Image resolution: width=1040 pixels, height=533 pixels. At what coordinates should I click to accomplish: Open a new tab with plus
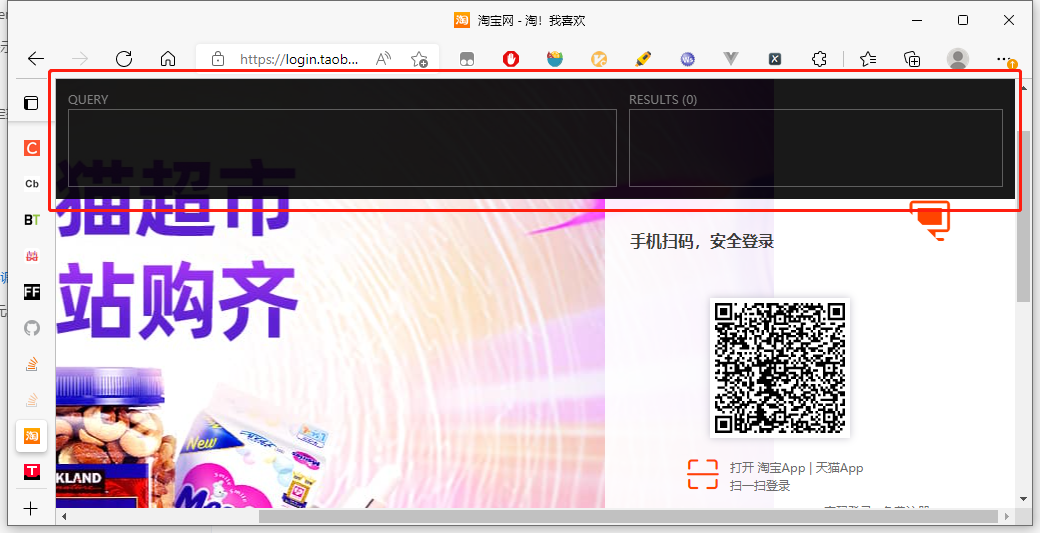point(31,508)
